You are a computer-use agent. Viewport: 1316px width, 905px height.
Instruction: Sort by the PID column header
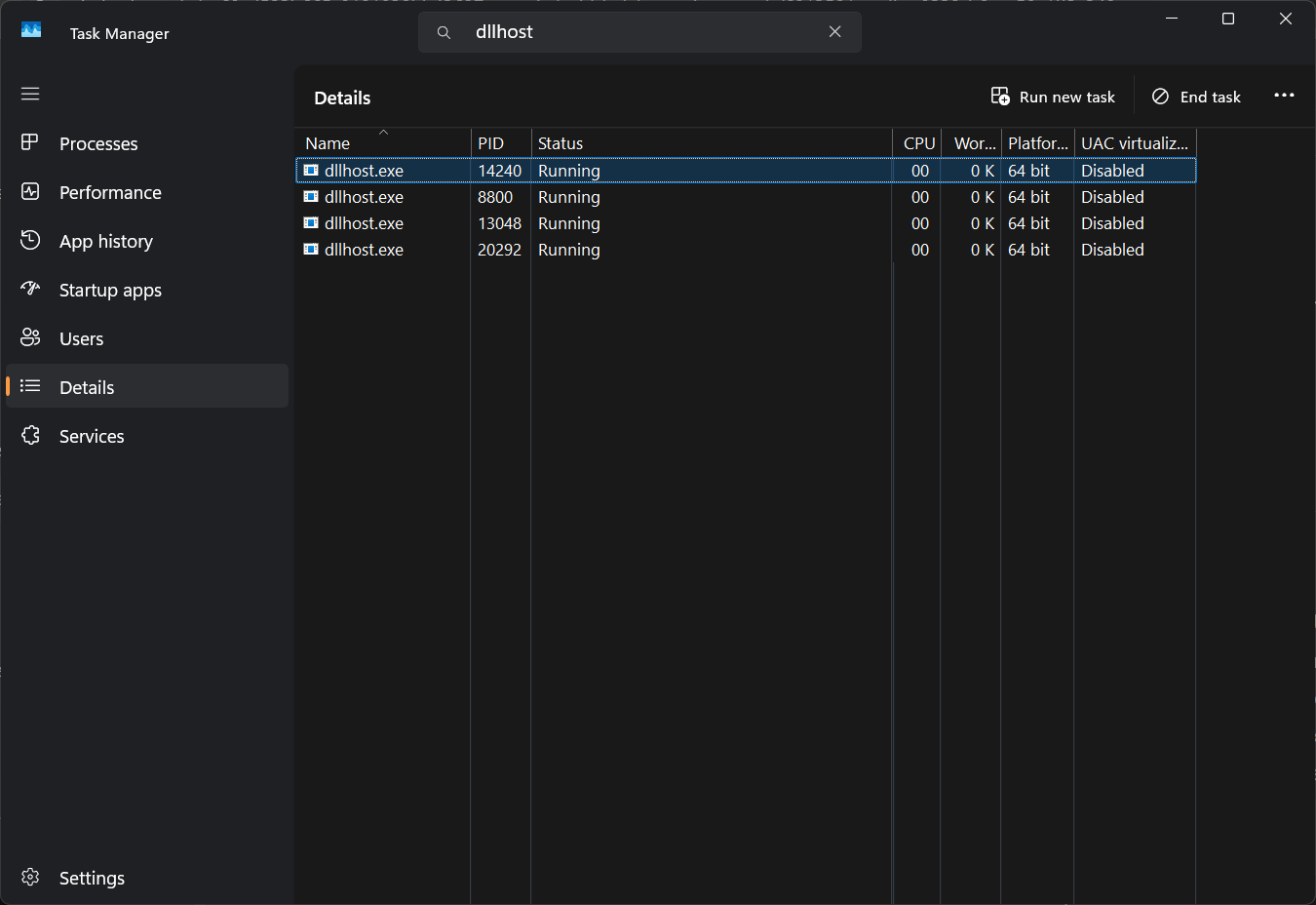click(x=491, y=143)
